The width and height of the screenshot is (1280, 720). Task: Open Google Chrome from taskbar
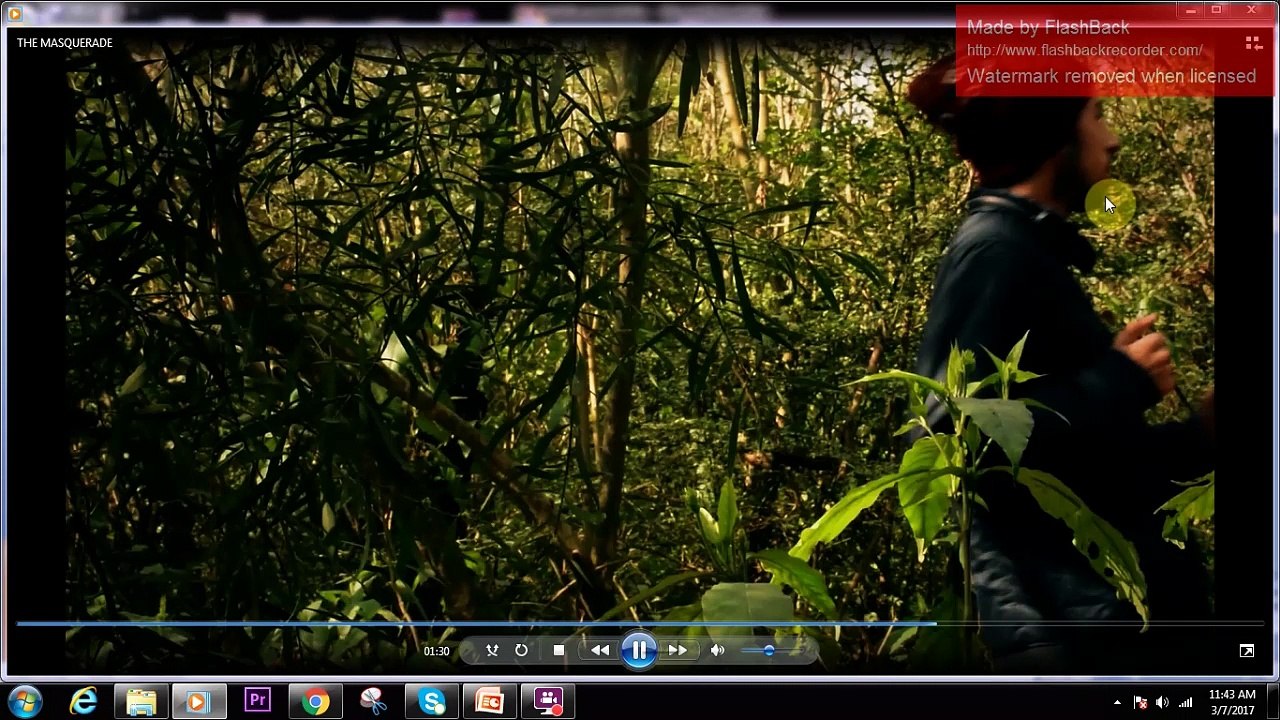click(x=315, y=702)
